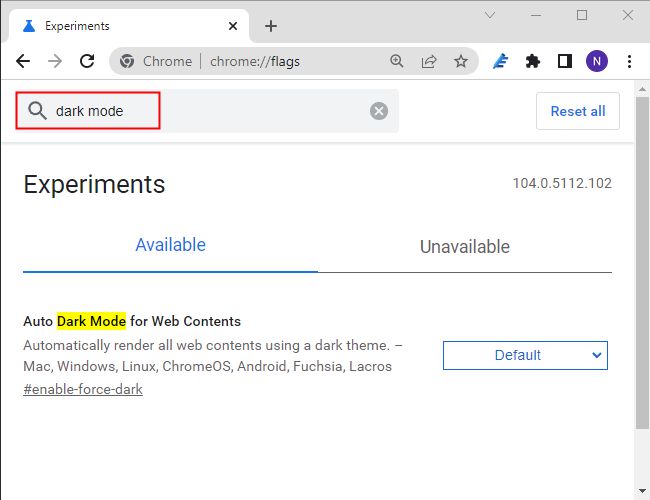Viewport: 650px width, 500px height.
Task: Go back to the previous page
Action: (x=23, y=61)
